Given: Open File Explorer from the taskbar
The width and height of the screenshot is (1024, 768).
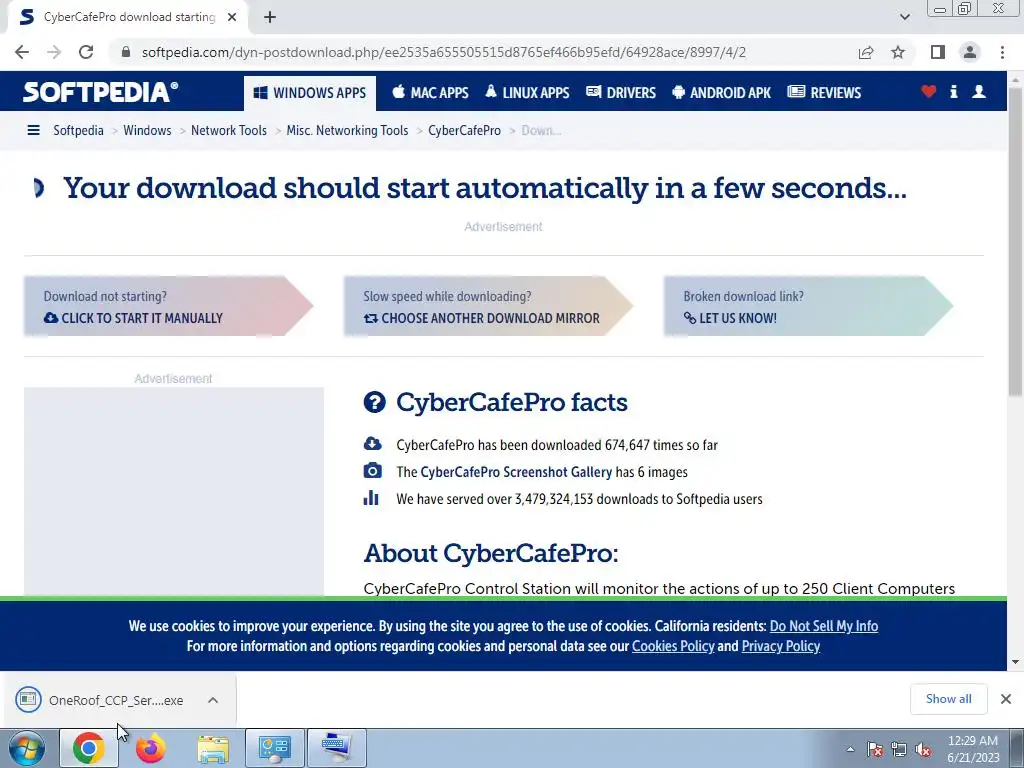Looking at the screenshot, I should pyautogui.click(x=213, y=748).
